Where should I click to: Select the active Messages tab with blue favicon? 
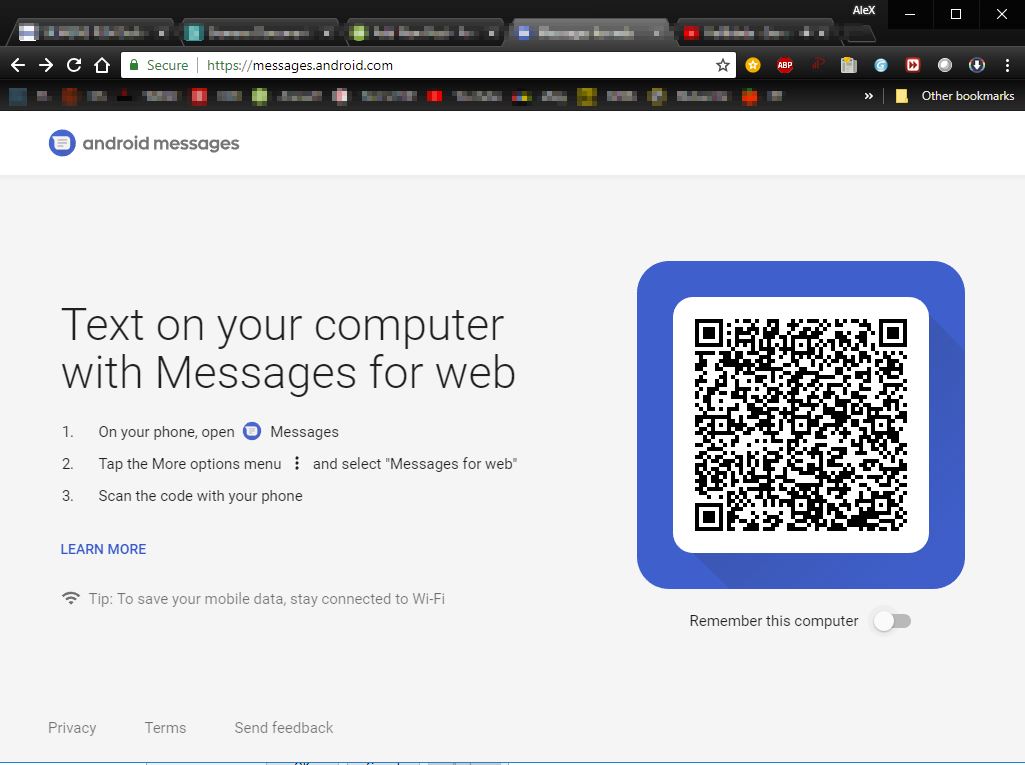[587, 32]
